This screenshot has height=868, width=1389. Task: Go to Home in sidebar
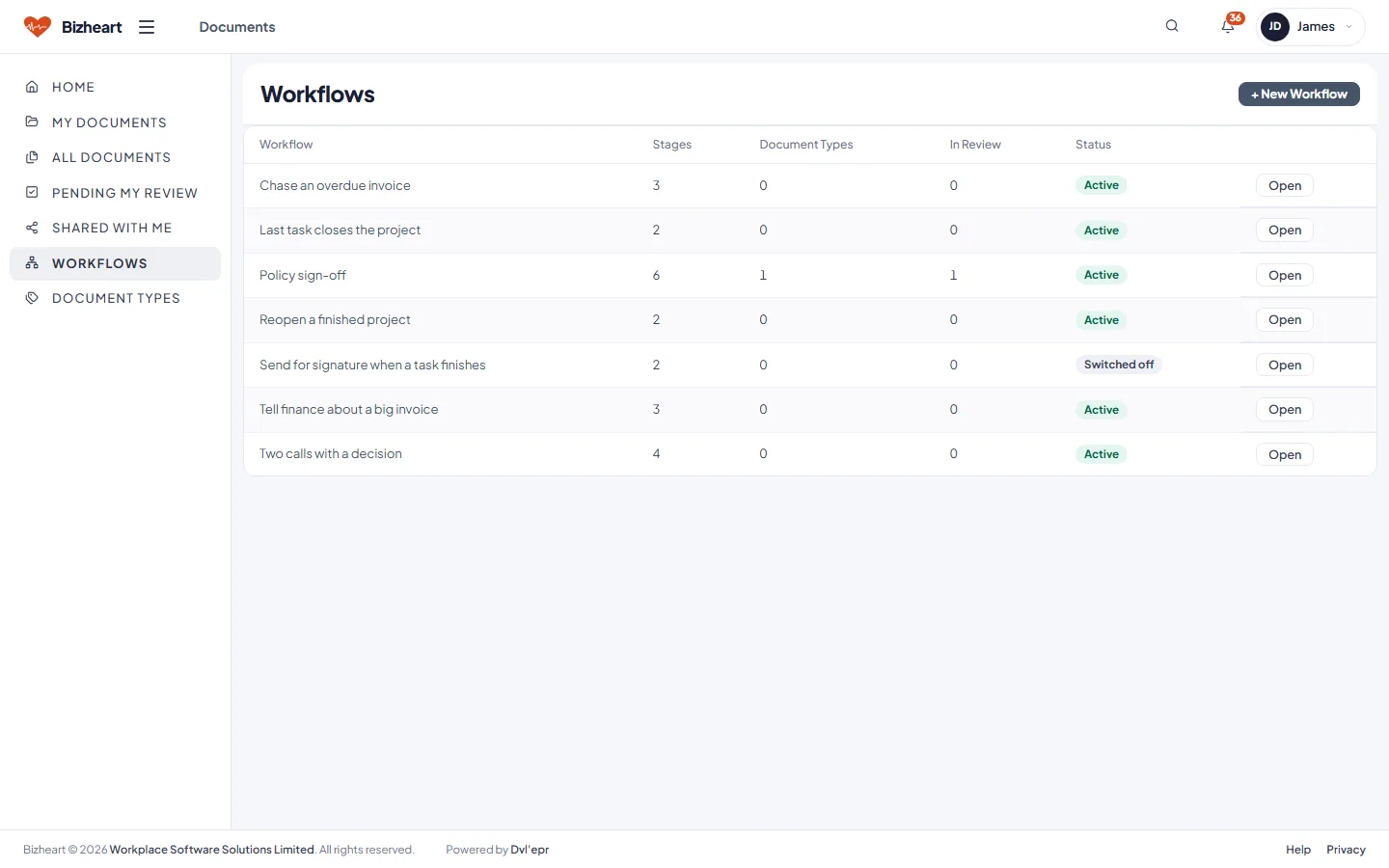pyautogui.click(x=115, y=87)
